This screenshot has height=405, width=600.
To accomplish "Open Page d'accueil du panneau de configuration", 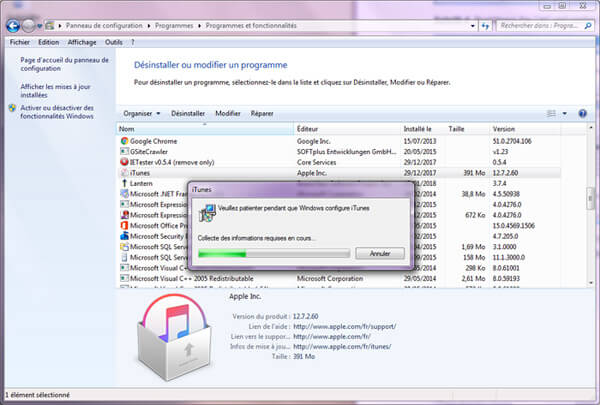I will coord(64,64).
